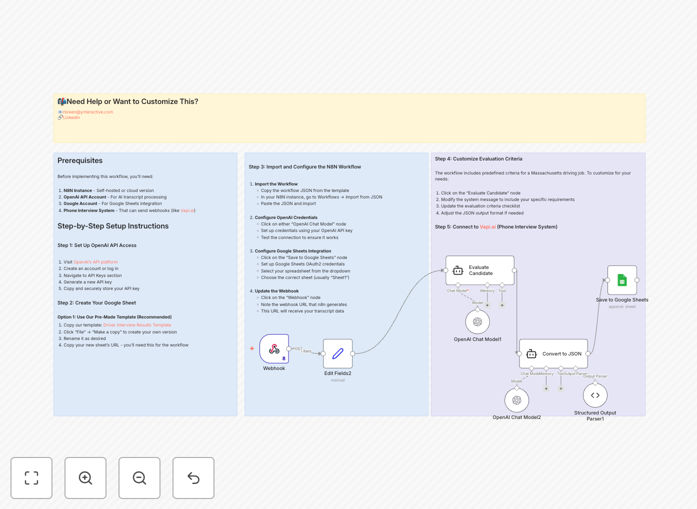697x509 pixels.
Task: Click the 'Configure Google Sheets Integration' list item
Action: (x=292, y=251)
